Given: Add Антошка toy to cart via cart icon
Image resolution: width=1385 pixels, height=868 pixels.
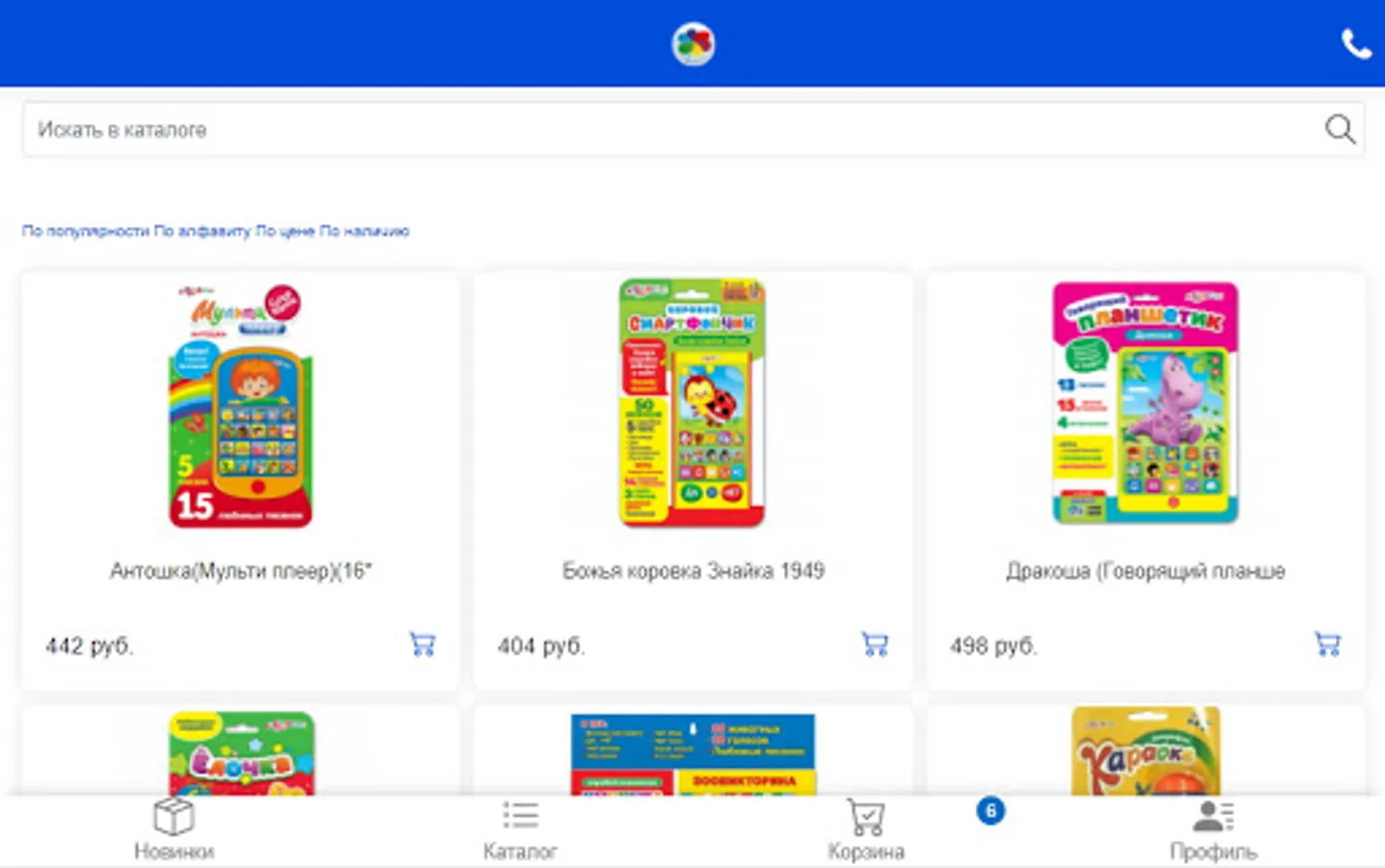Looking at the screenshot, I should 422,644.
